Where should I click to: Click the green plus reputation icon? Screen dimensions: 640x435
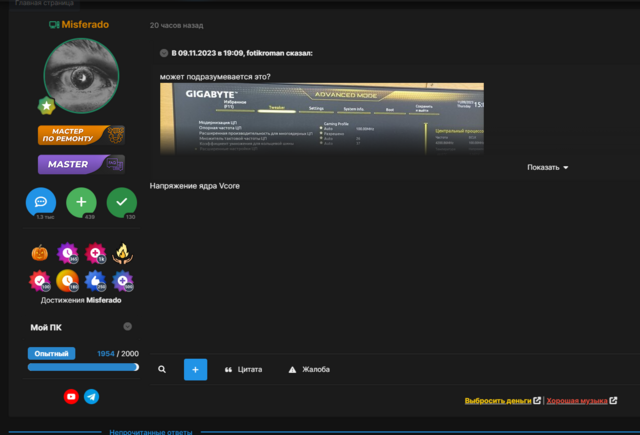[x=82, y=203]
